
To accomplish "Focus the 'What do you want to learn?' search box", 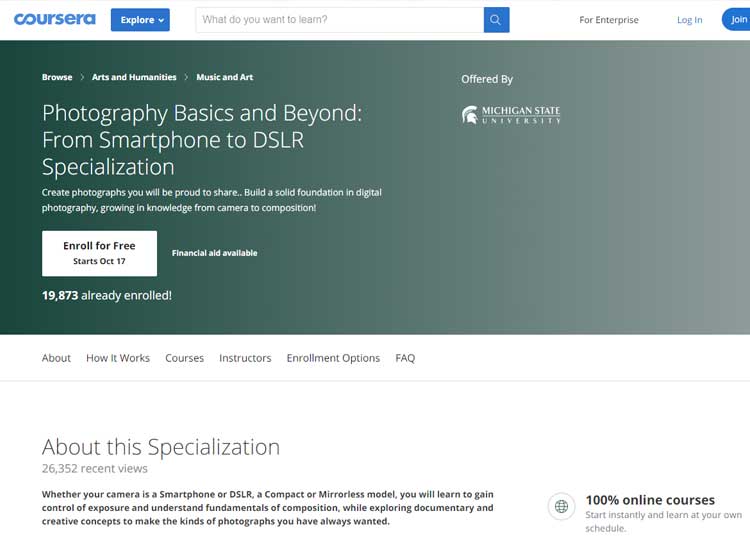I will point(340,20).
